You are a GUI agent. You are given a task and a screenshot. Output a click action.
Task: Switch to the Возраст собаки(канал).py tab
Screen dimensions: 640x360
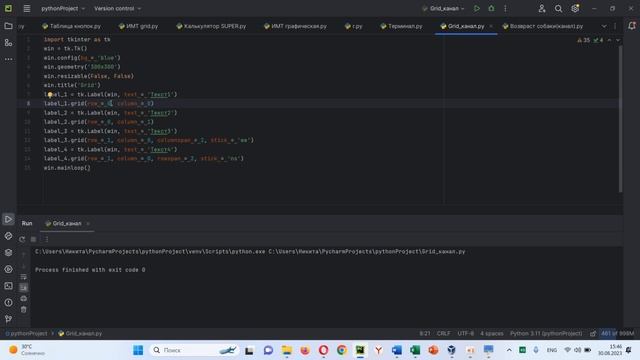point(543,26)
